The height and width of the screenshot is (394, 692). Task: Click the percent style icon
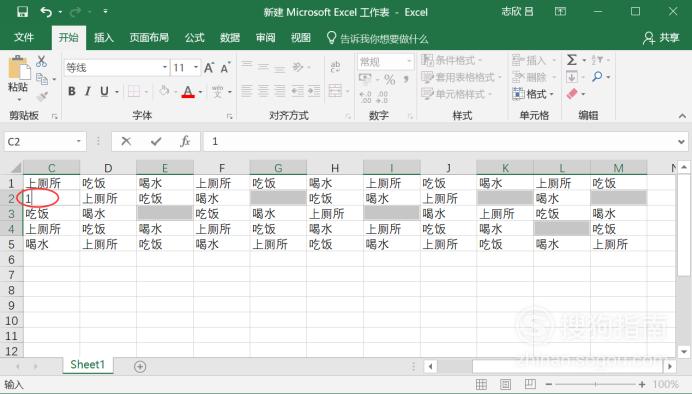pyautogui.click(x=390, y=79)
